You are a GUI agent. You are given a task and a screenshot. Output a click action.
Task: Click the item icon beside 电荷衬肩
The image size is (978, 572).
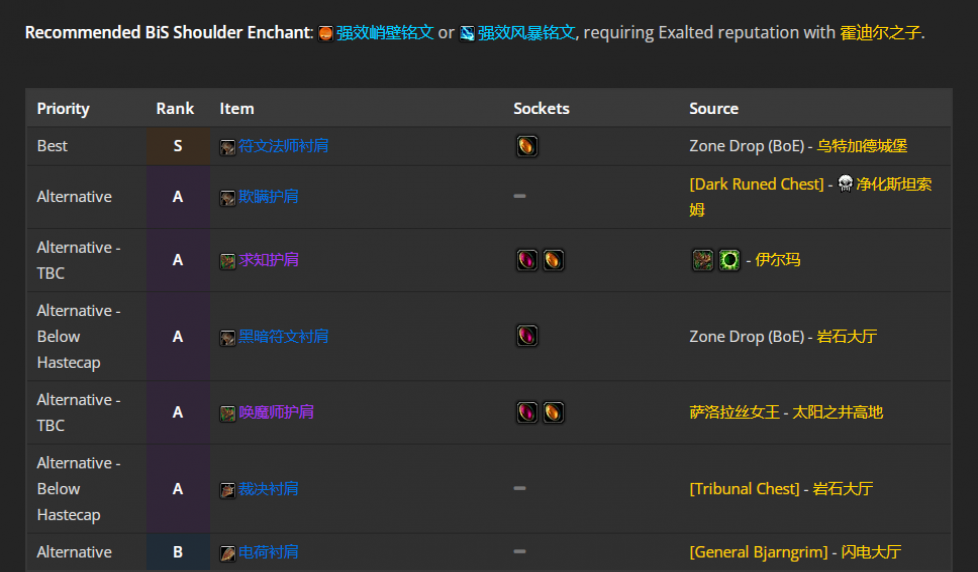(x=228, y=553)
